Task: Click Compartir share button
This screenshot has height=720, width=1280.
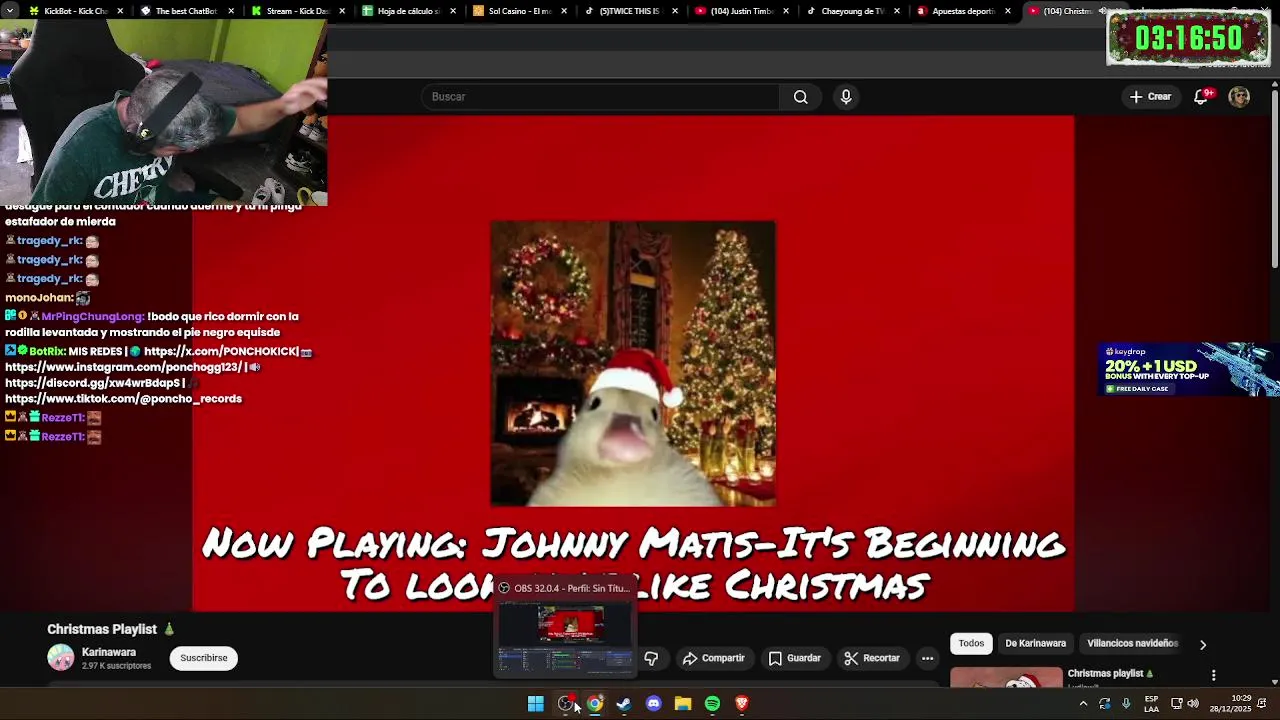Action: [714, 658]
